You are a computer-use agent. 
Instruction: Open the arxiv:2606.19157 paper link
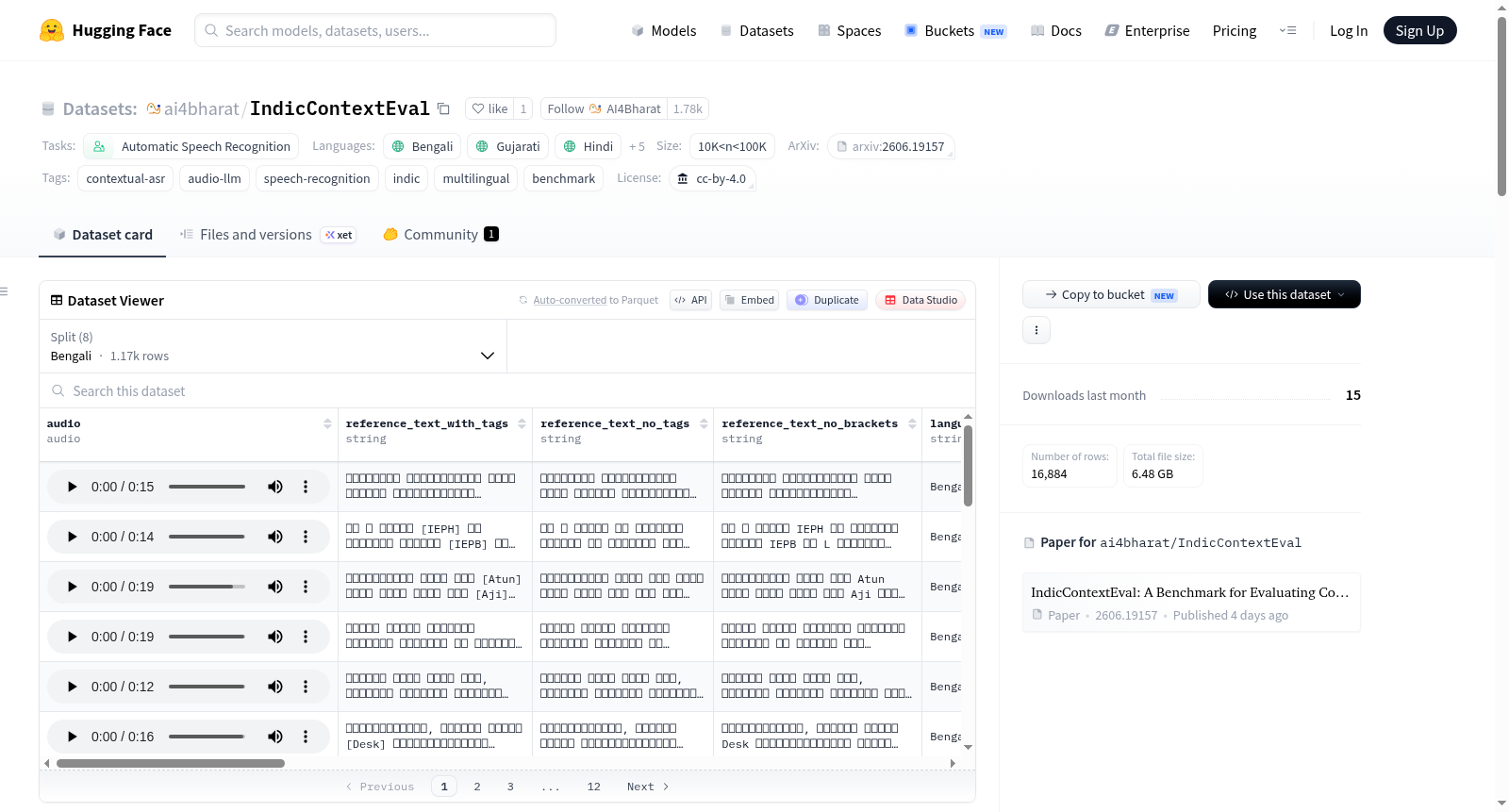(x=891, y=146)
